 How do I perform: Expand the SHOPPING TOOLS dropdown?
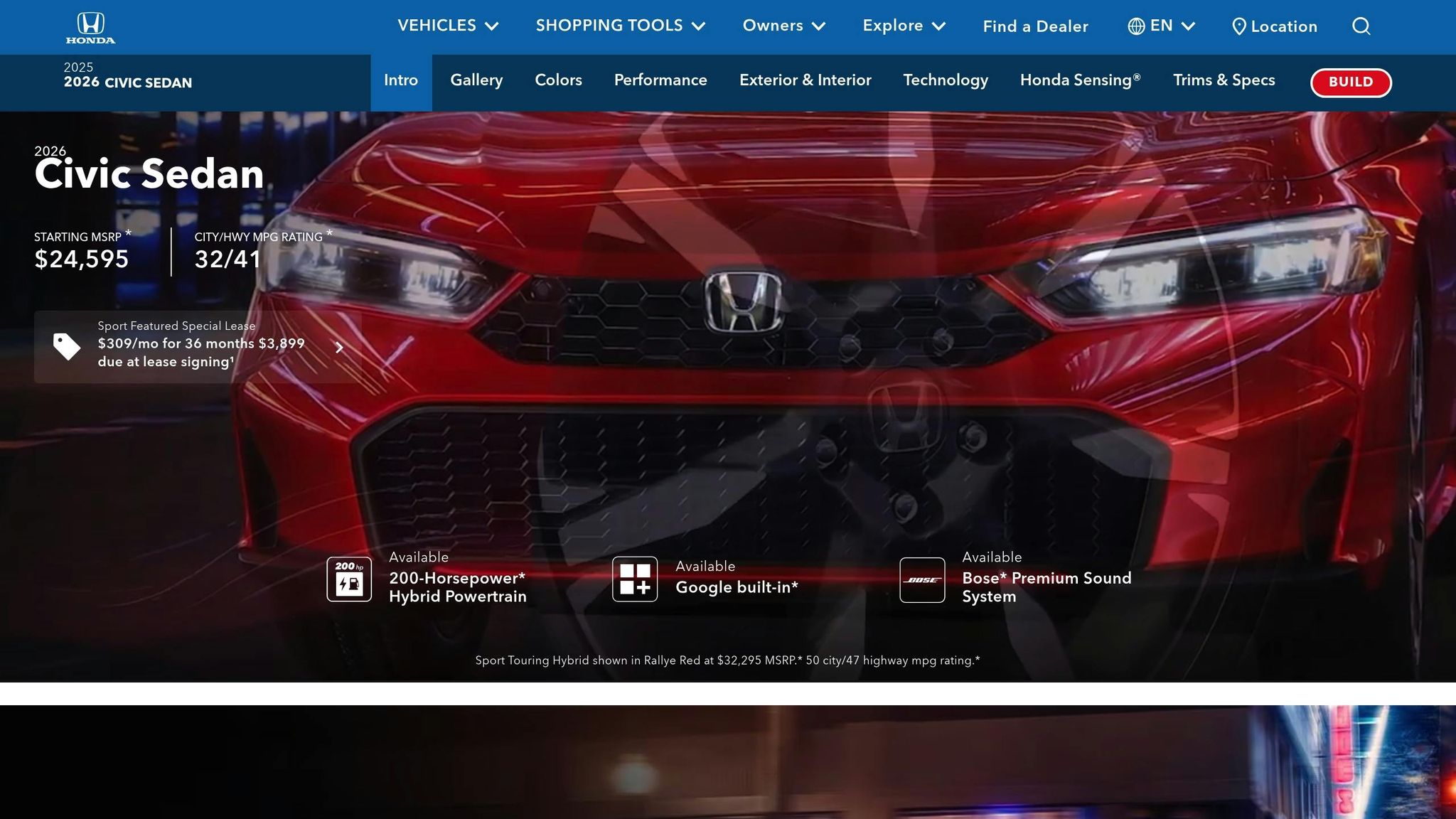click(x=621, y=26)
